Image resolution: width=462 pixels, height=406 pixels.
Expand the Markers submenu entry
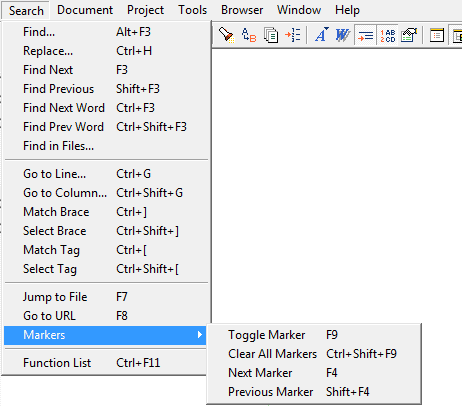(x=105, y=335)
